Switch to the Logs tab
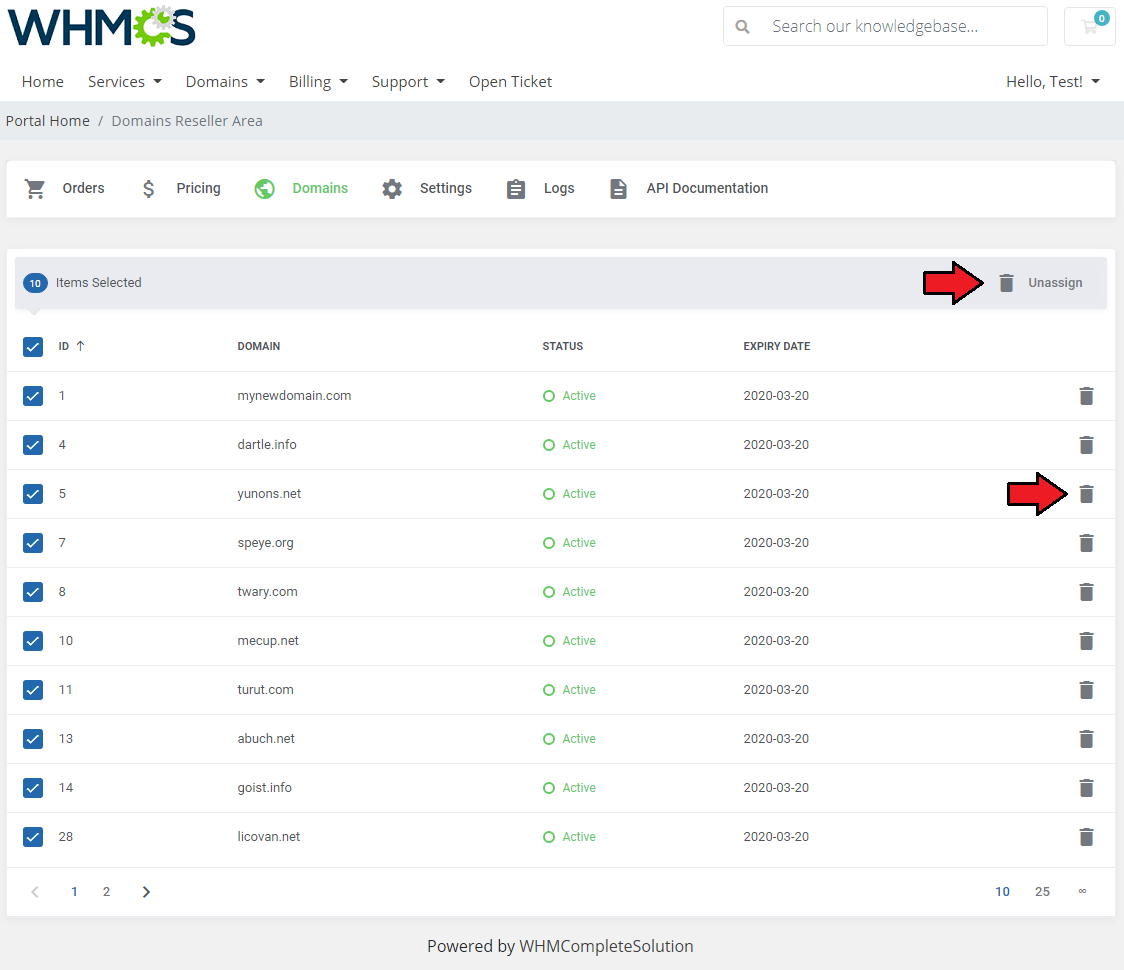Image resolution: width=1124 pixels, height=970 pixels. click(x=540, y=189)
